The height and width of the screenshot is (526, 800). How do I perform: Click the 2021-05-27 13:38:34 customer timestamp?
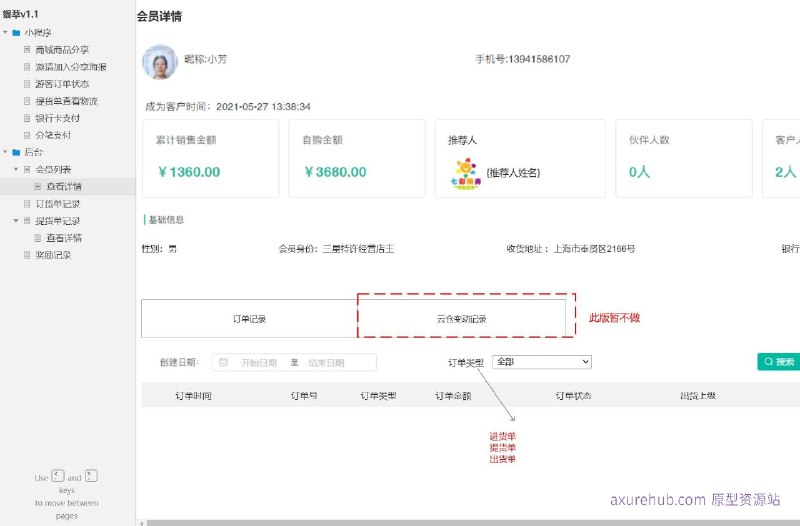coord(263,107)
